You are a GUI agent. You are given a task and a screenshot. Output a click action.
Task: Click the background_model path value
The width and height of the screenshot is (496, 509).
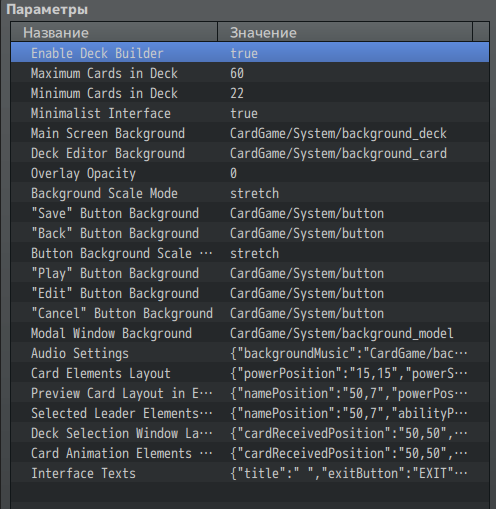[x=342, y=333]
